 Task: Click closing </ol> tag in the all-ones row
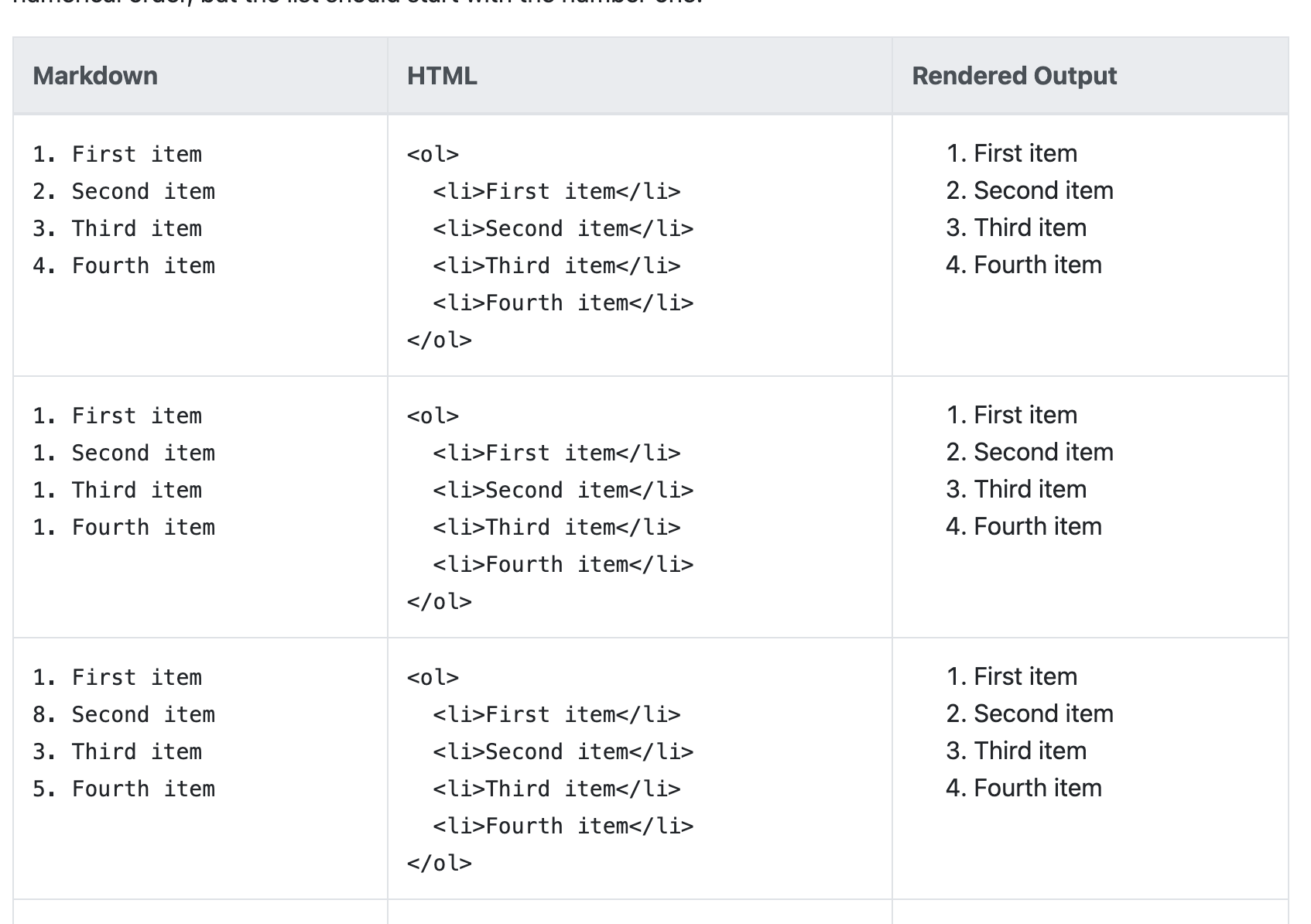440,601
